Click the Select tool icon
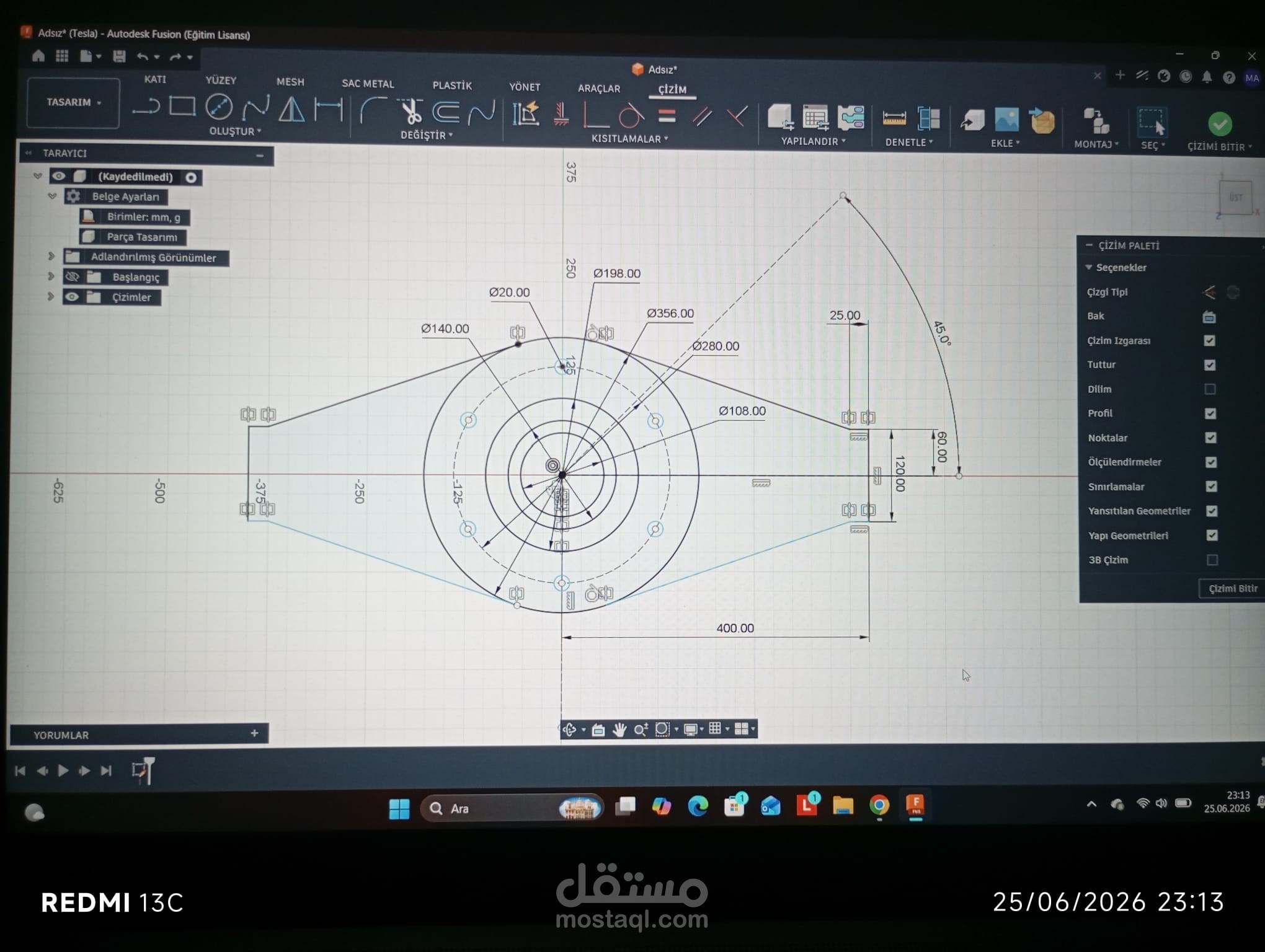 pos(1151,122)
